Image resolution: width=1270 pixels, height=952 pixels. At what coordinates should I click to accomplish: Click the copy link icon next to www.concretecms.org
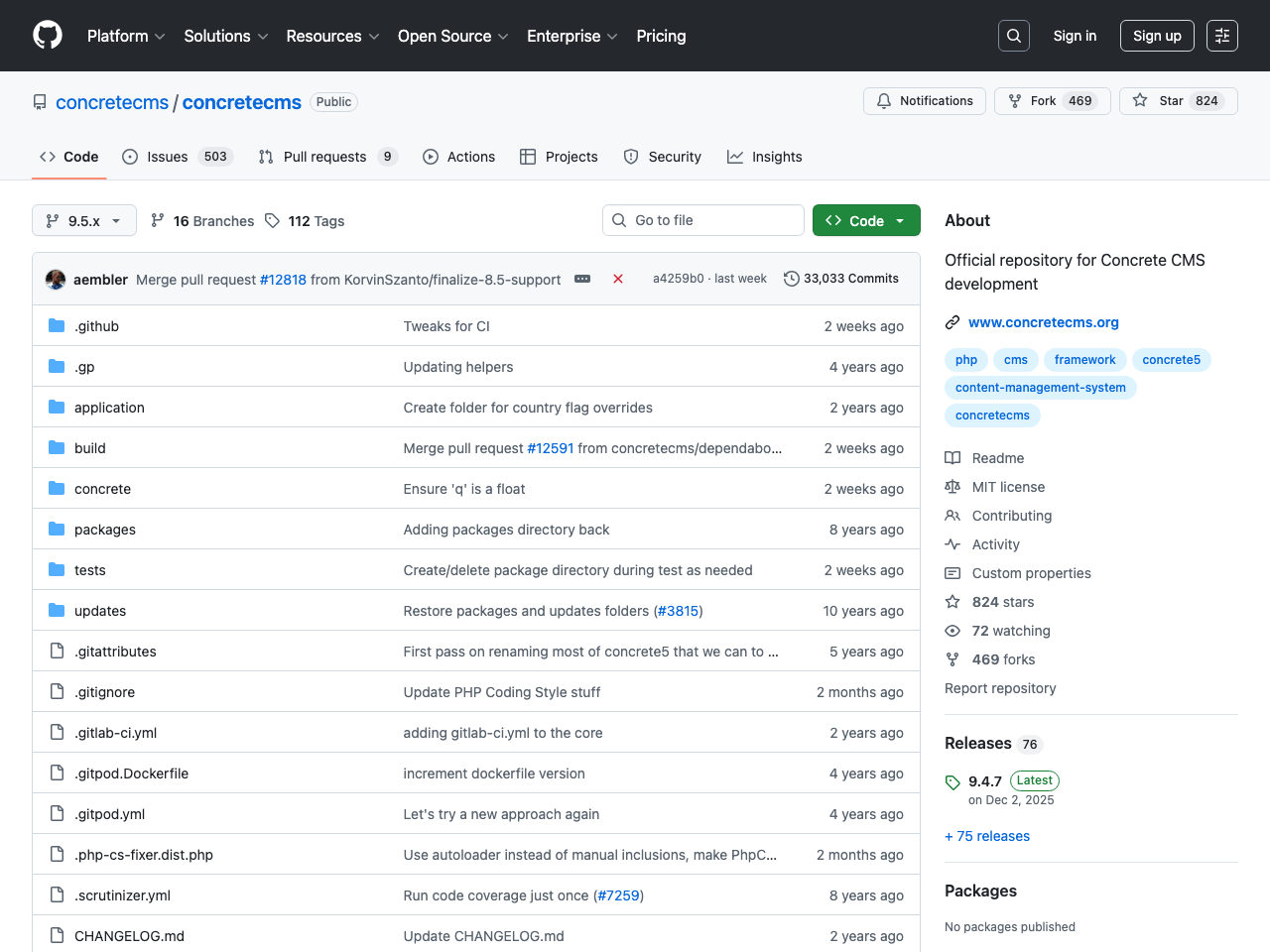pos(952,321)
